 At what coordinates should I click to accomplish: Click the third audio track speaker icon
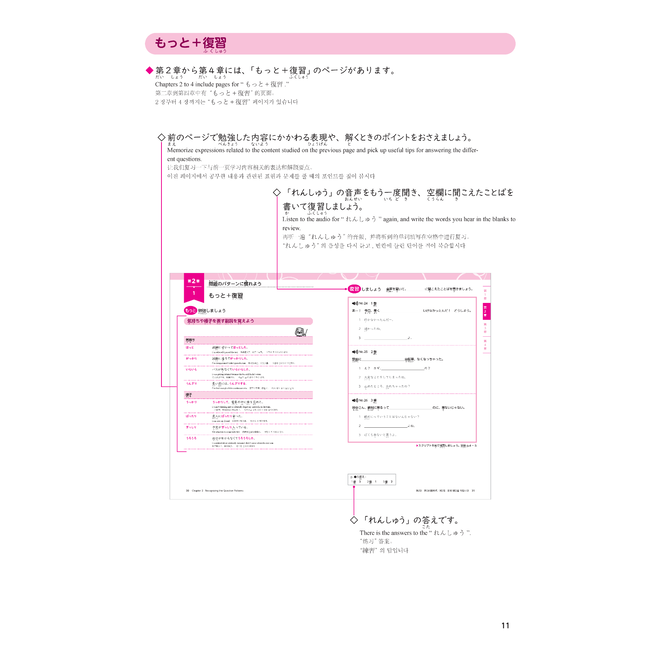[x=355, y=399]
